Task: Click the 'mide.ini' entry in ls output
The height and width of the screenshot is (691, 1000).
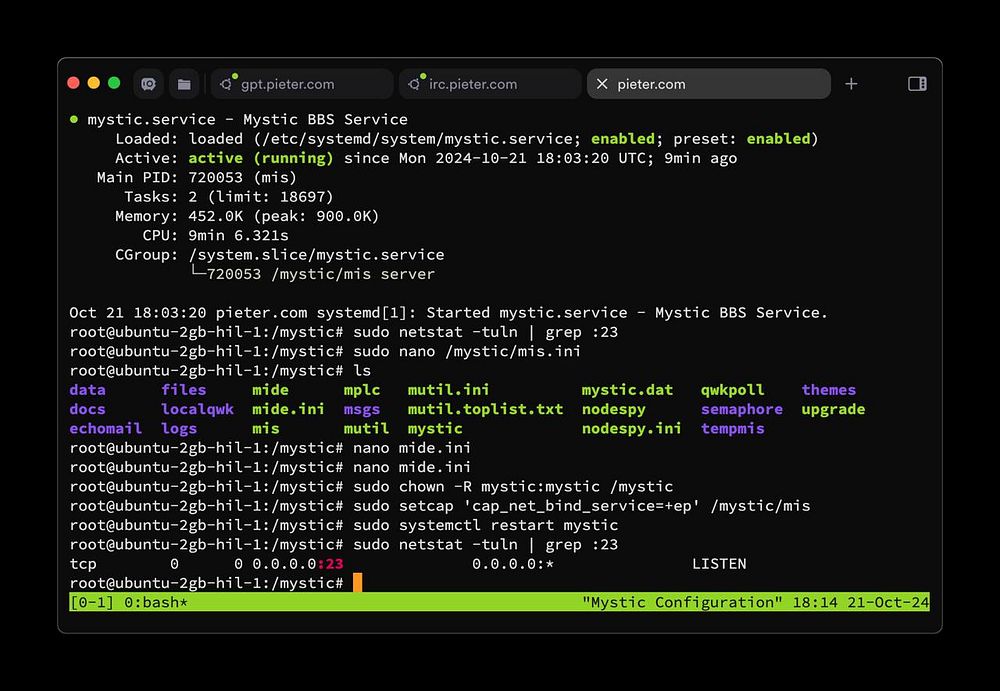Action: pyautogui.click(x=288, y=409)
